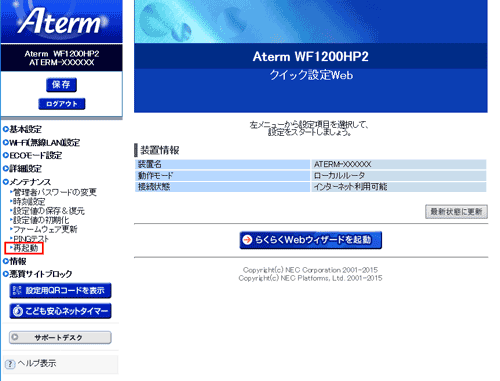
Task: Click the timer clock icon
Action: tap(17, 311)
